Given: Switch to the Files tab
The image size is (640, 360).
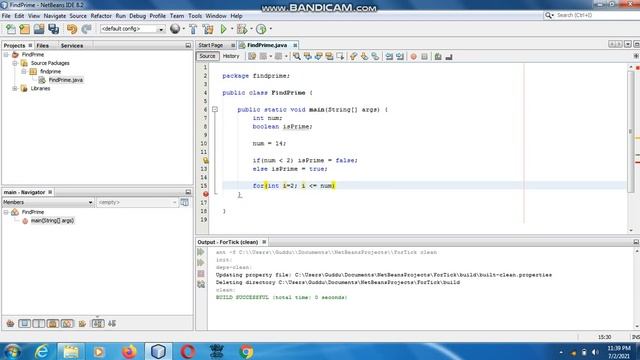Looking at the screenshot, I should [42, 46].
